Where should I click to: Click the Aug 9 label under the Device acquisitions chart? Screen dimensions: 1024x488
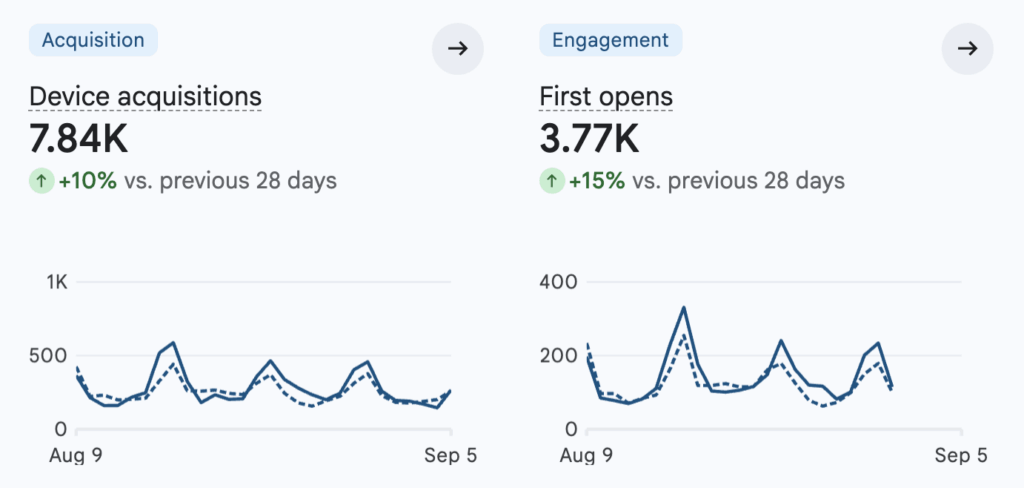(76, 455)
